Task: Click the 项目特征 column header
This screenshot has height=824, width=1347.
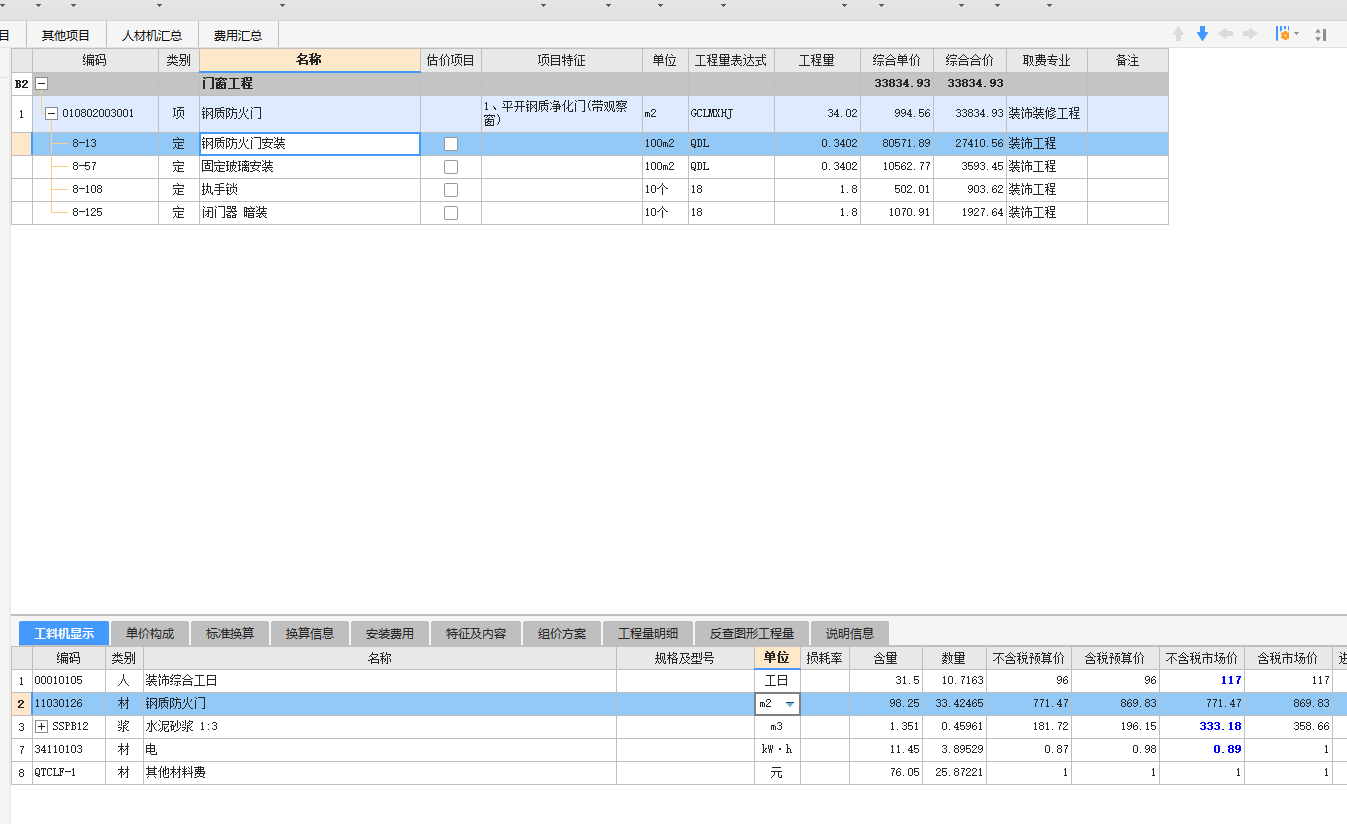Action: point(562,60)
